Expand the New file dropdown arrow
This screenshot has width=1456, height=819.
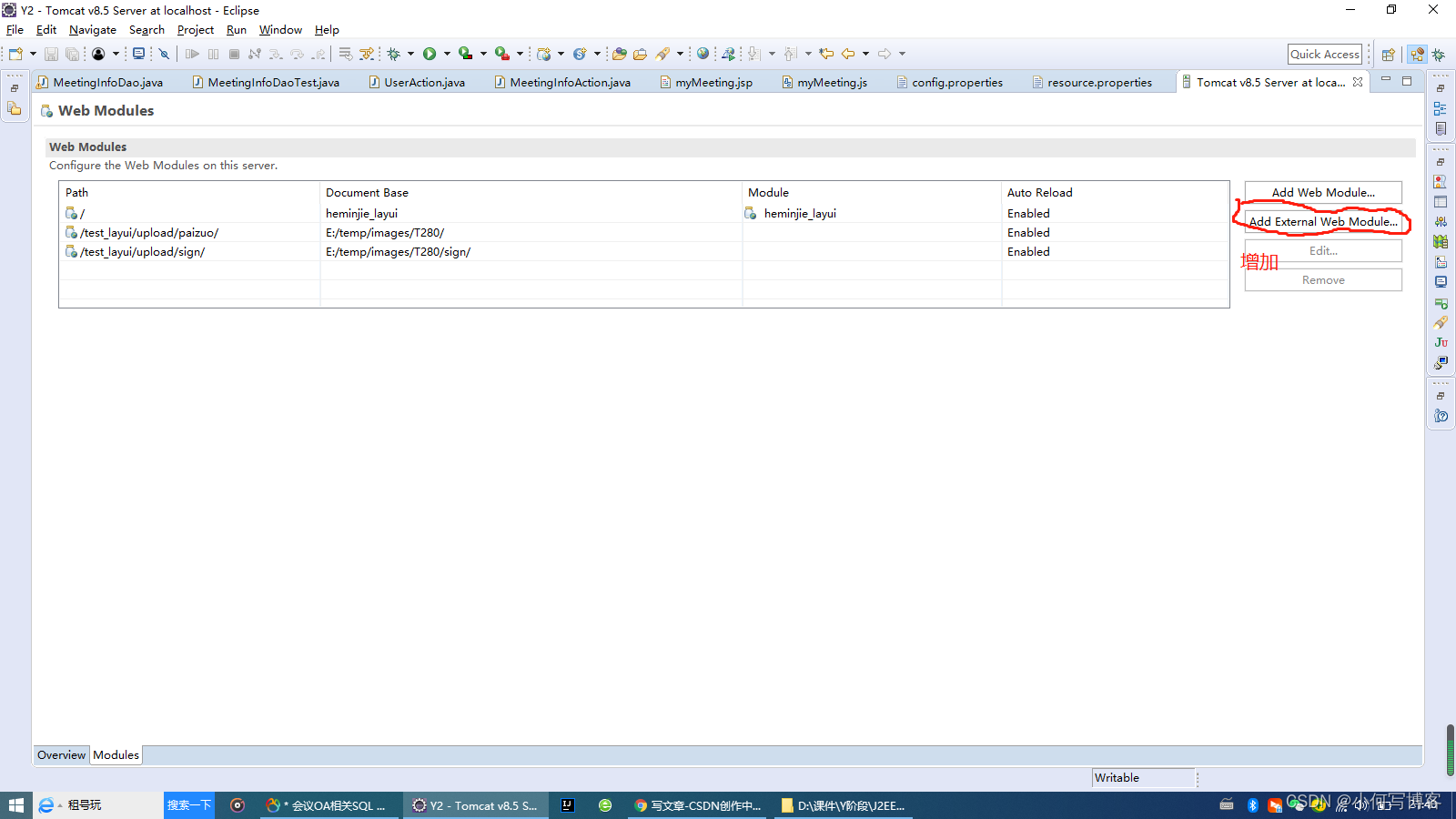pos(33,54)
